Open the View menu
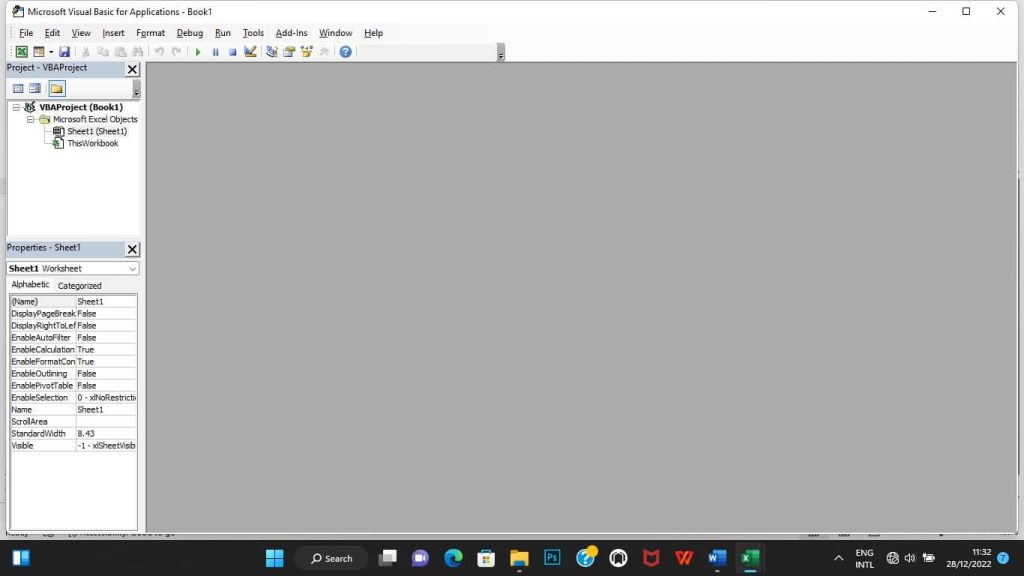Image resolution: width=1024 pixels, height=576 pixels. pyautogui.click(x=81, y=33)
